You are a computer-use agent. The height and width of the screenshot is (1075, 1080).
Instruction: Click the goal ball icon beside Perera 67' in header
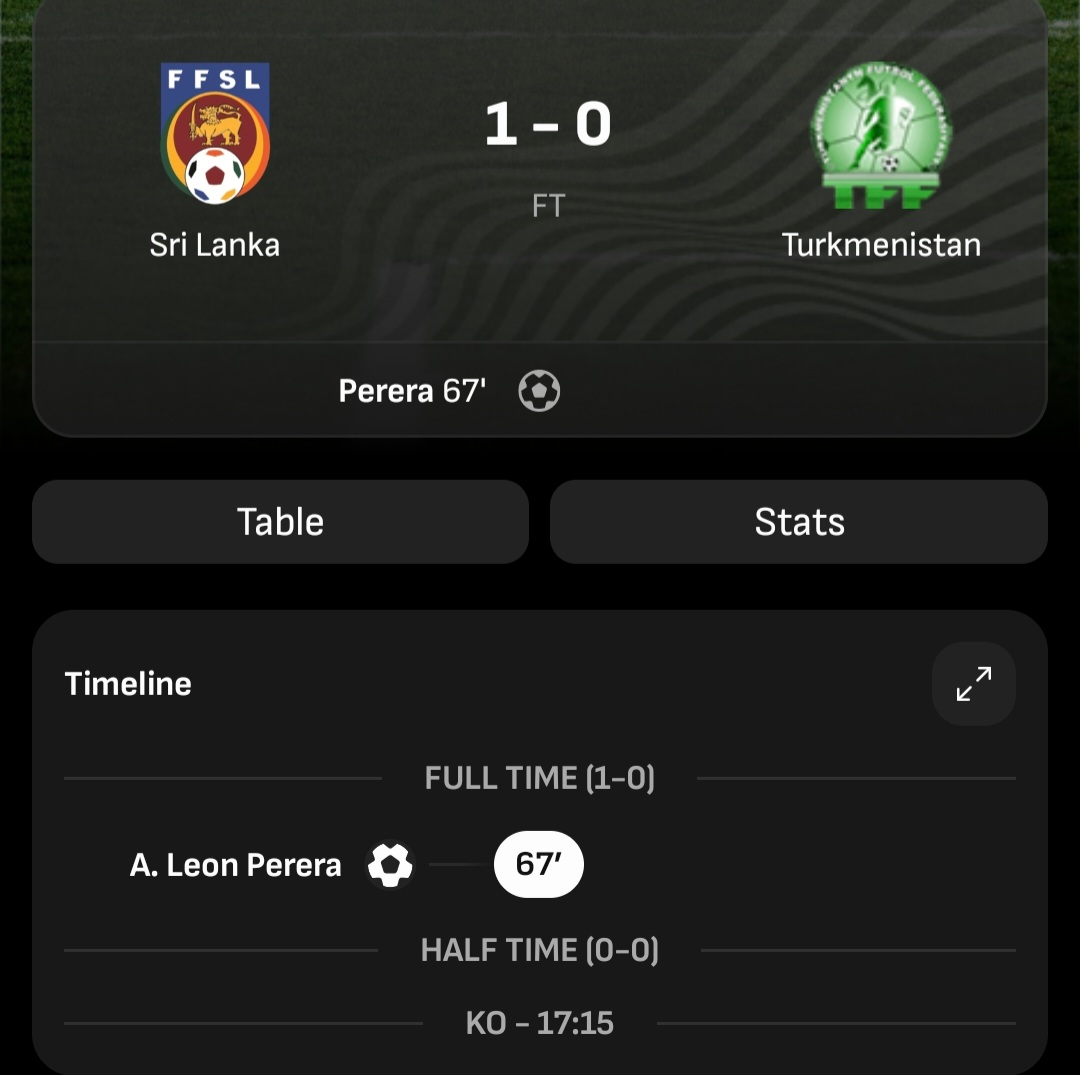(539, 391)
